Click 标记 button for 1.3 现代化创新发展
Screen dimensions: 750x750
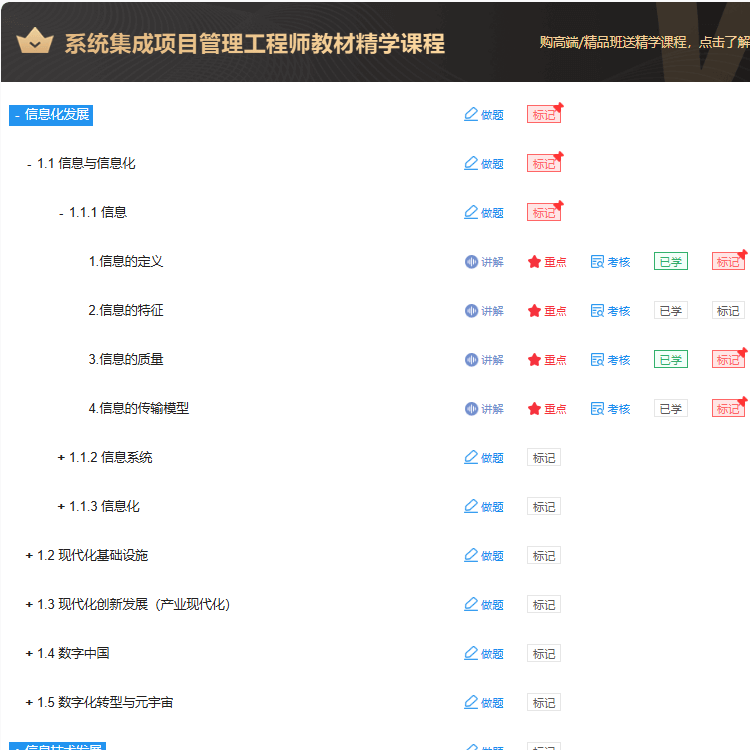point(544,605)
